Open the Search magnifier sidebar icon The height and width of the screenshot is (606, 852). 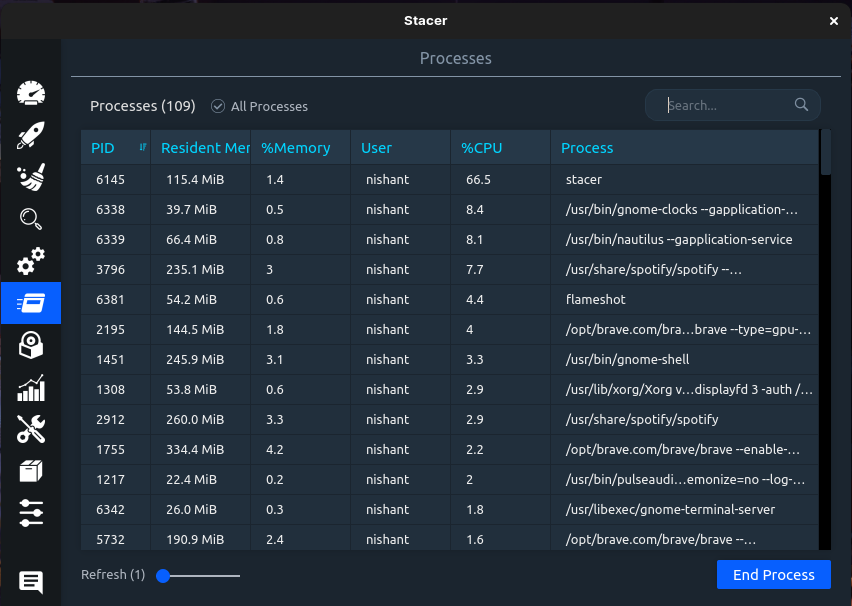[31, 219]
